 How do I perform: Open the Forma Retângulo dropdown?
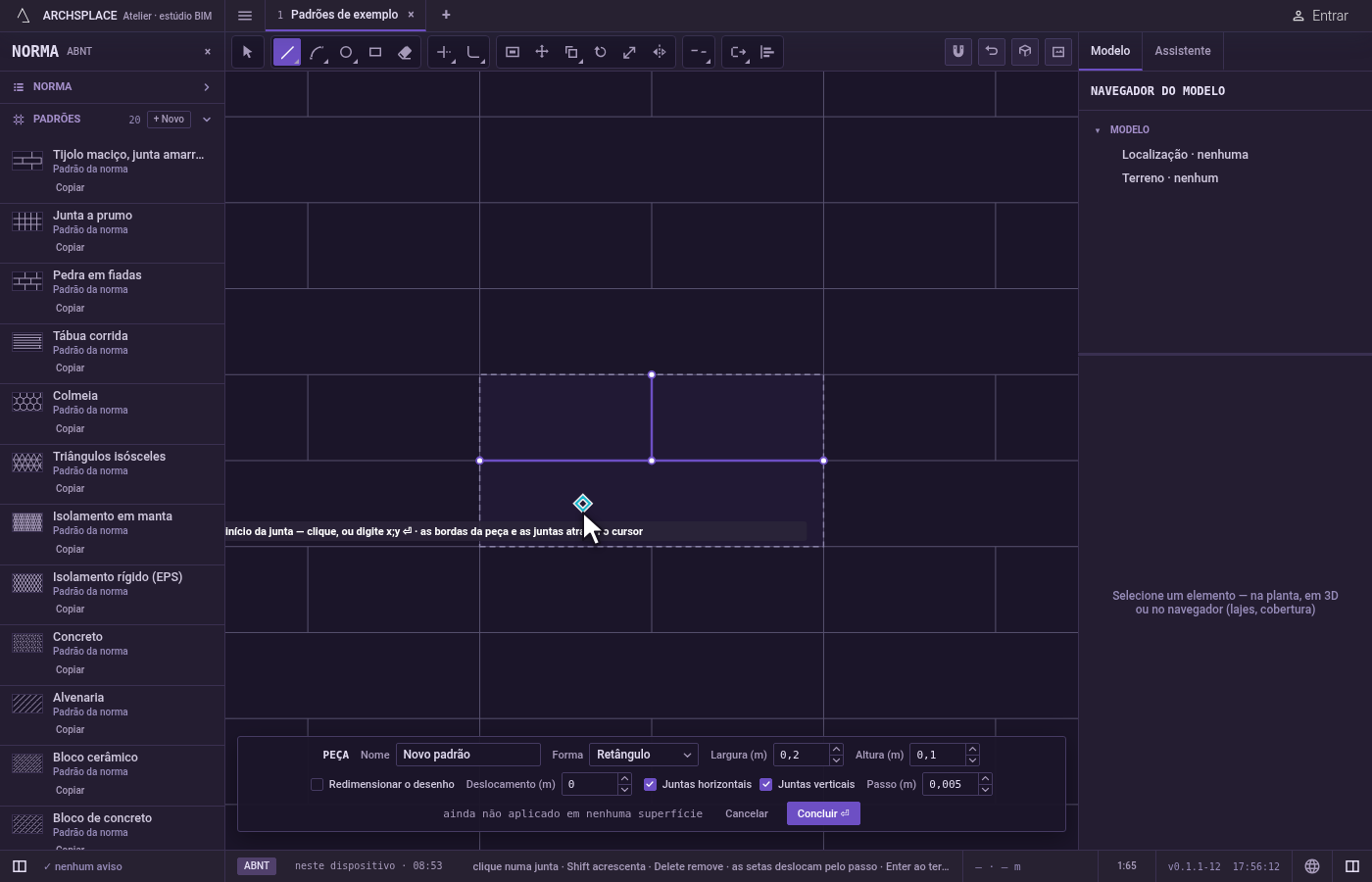coord(644,755)
